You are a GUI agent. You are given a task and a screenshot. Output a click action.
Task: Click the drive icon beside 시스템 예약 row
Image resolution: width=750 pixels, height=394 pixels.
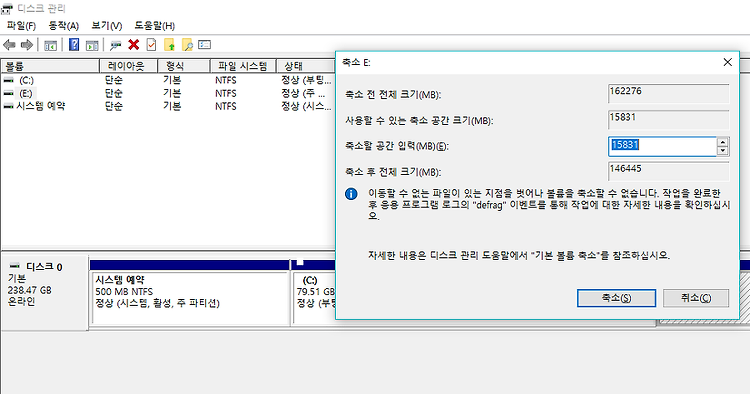tap(9, 106)
